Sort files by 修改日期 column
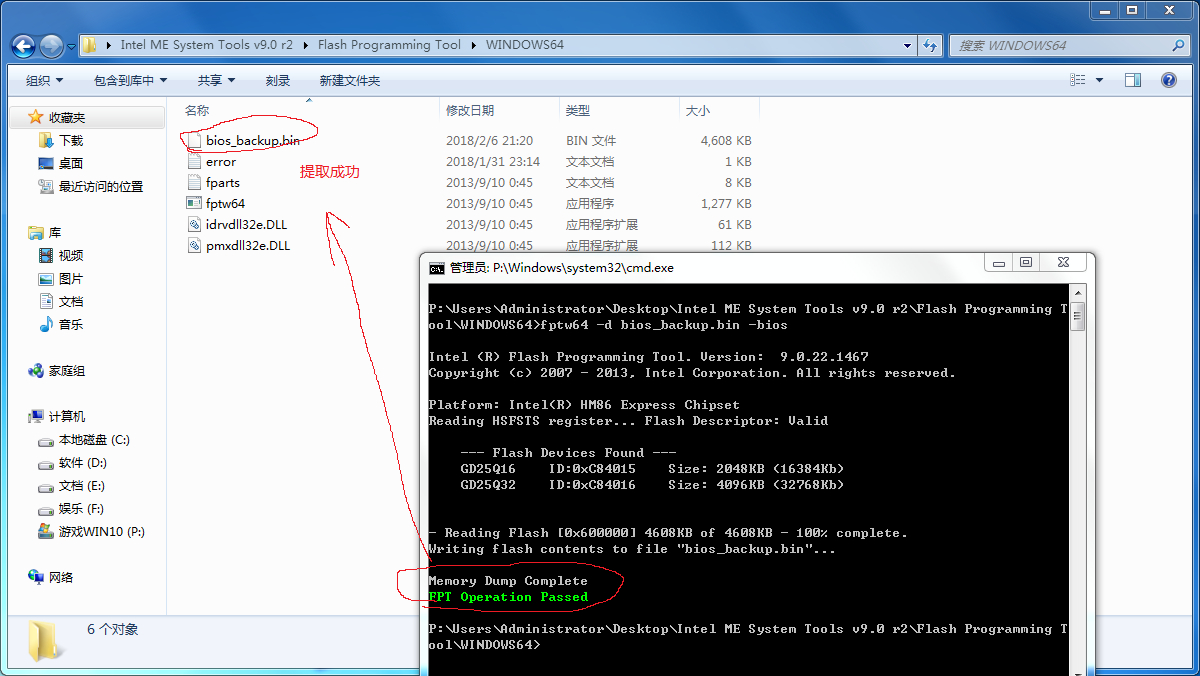The height and width of the screenshot is (676, 1200). [x=470, y=111]
